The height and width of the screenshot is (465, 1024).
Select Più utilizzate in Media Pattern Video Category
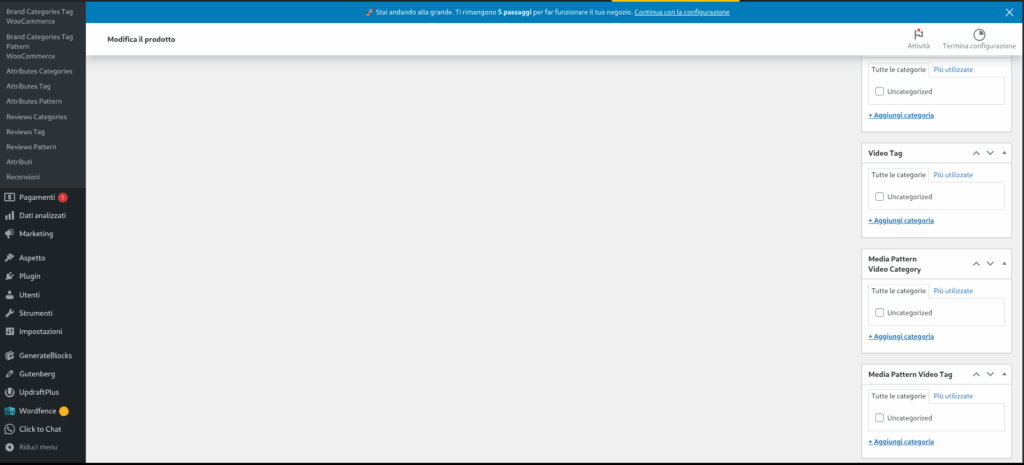pos(953,291)
